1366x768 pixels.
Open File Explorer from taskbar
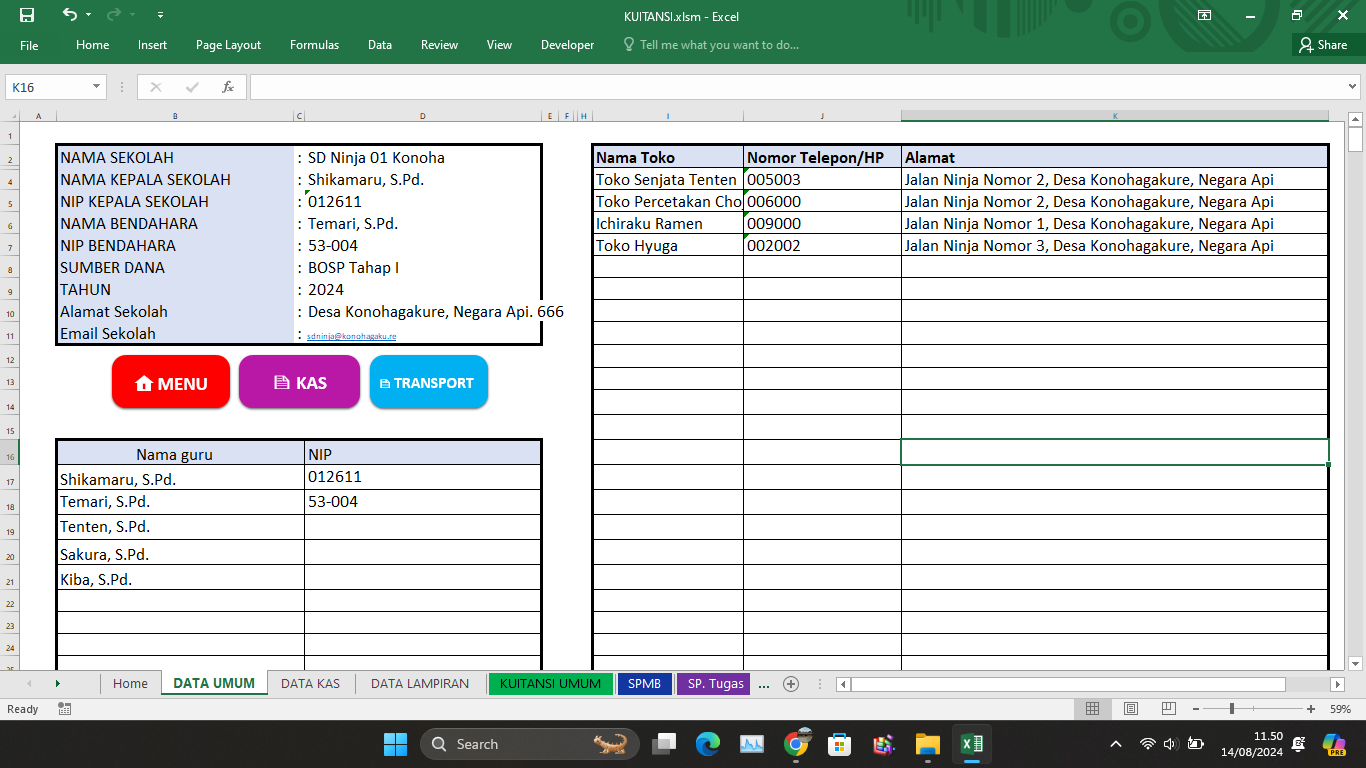(x=928, y=744)
